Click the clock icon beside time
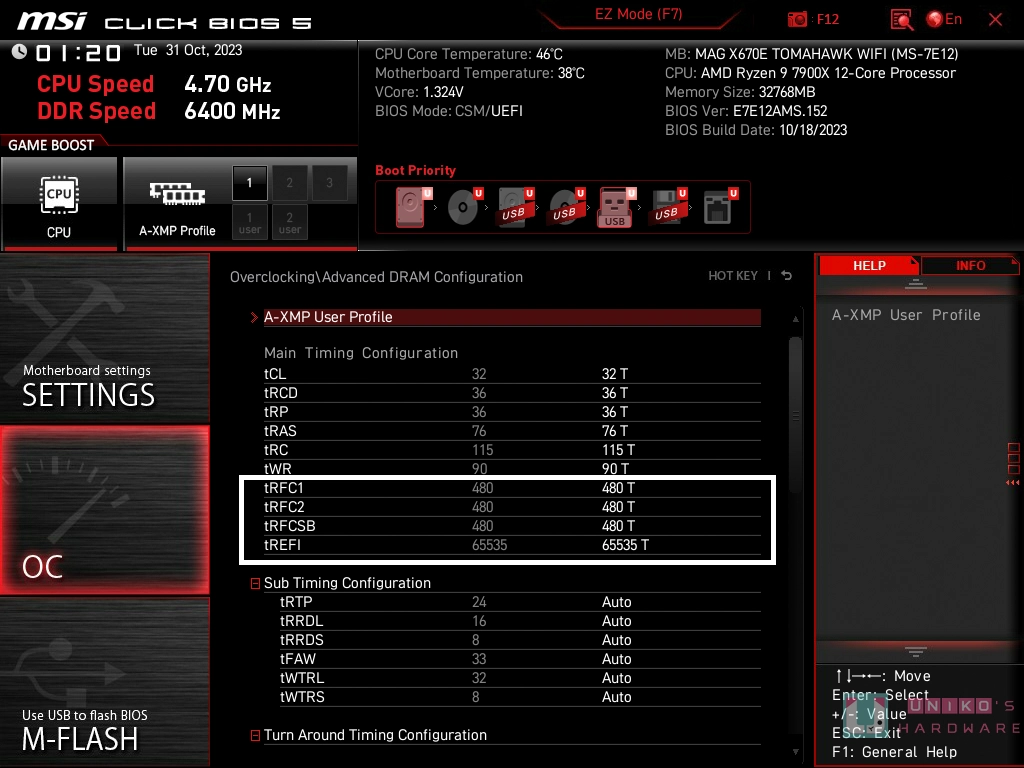This screenshot has width=1024, height=768. [x=19, y=52]
